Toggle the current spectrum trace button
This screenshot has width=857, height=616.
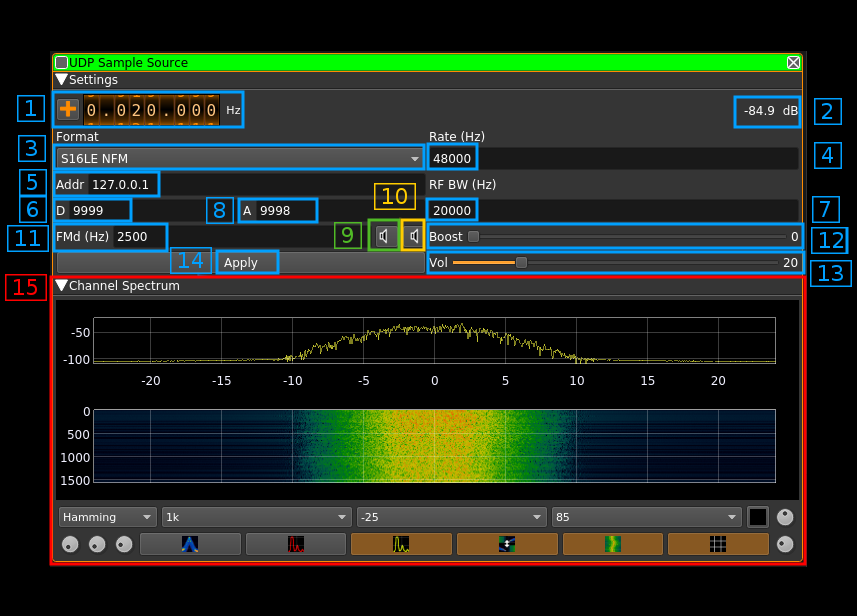click(x=401, y=544)
